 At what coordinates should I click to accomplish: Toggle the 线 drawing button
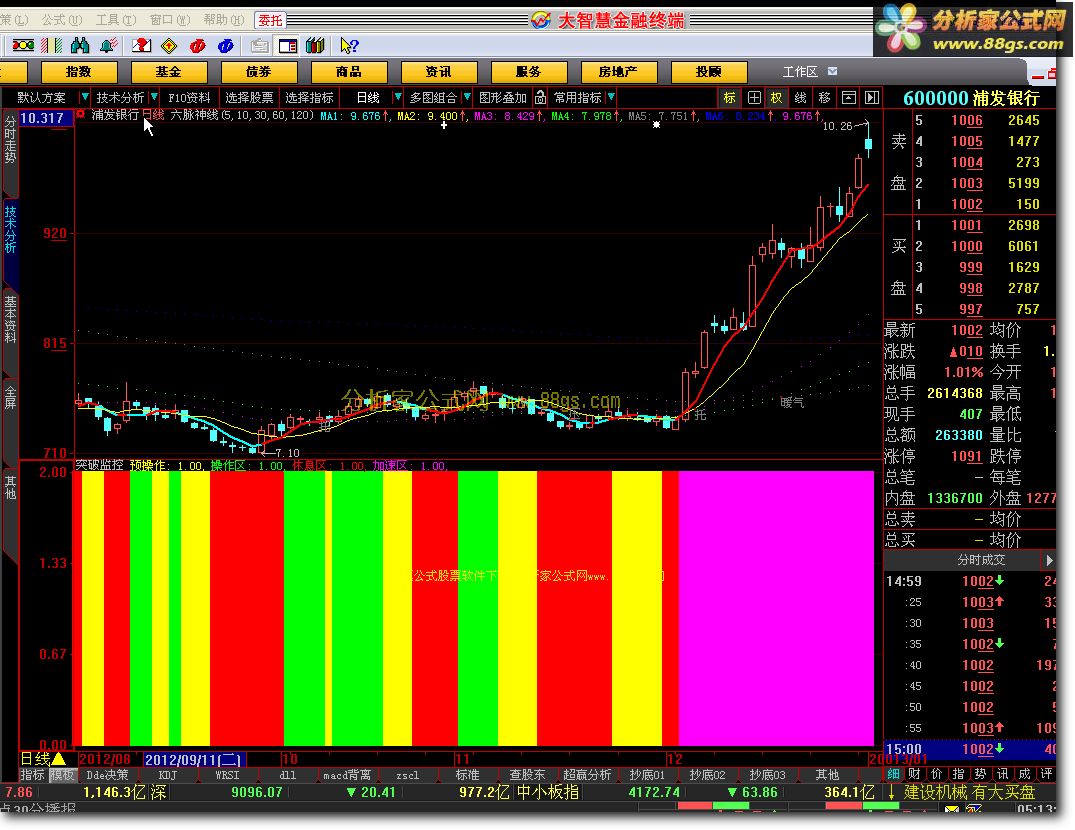[800, 98]
